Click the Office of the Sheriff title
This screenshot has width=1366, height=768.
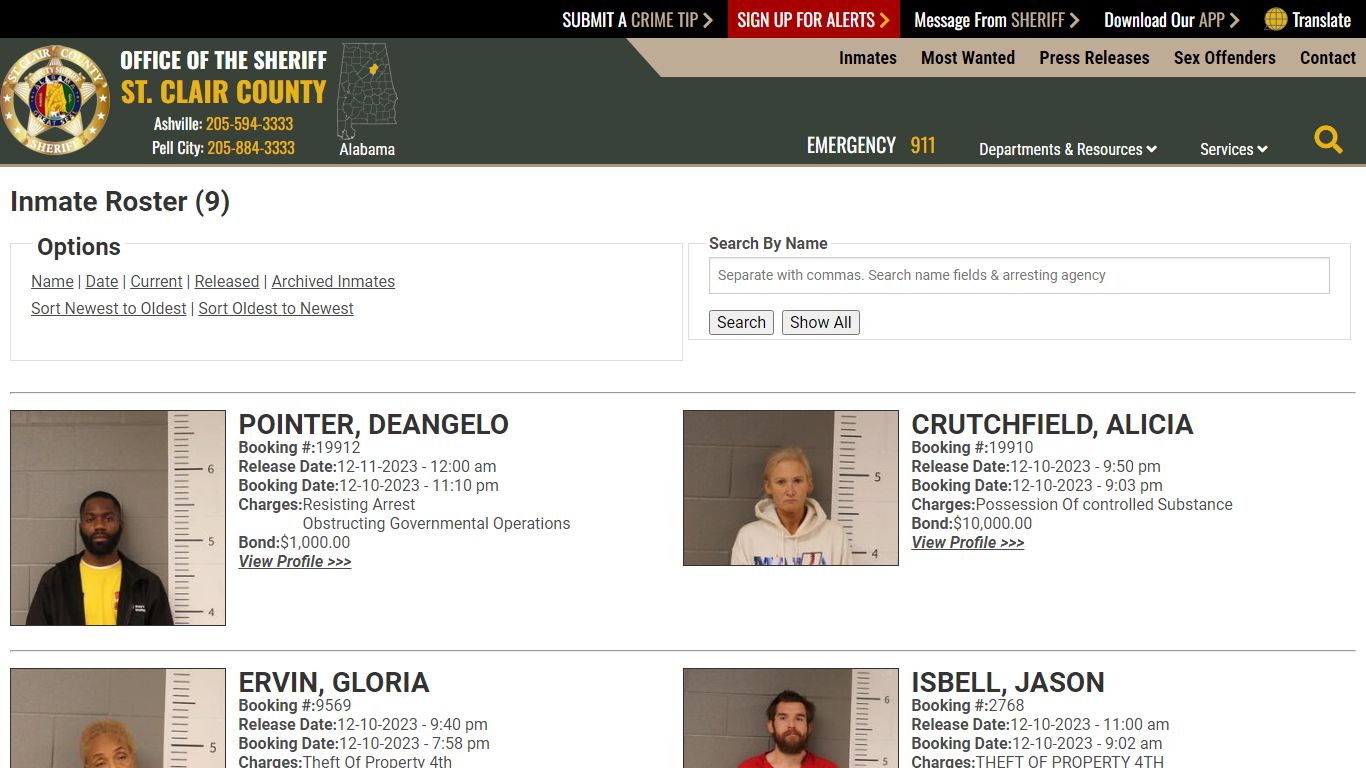(224, 60)
